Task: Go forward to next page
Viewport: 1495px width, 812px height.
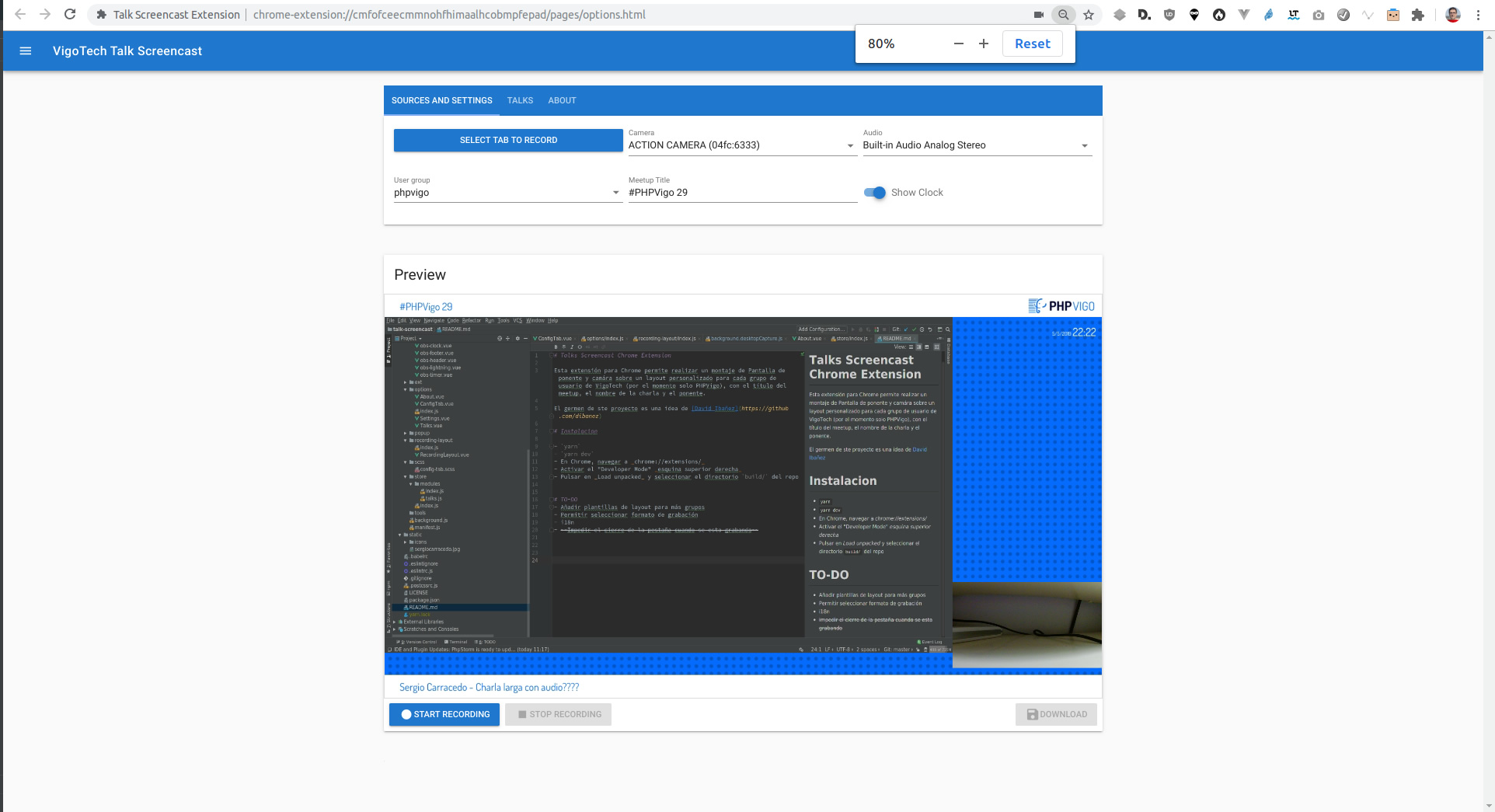Action: [45, 15]
